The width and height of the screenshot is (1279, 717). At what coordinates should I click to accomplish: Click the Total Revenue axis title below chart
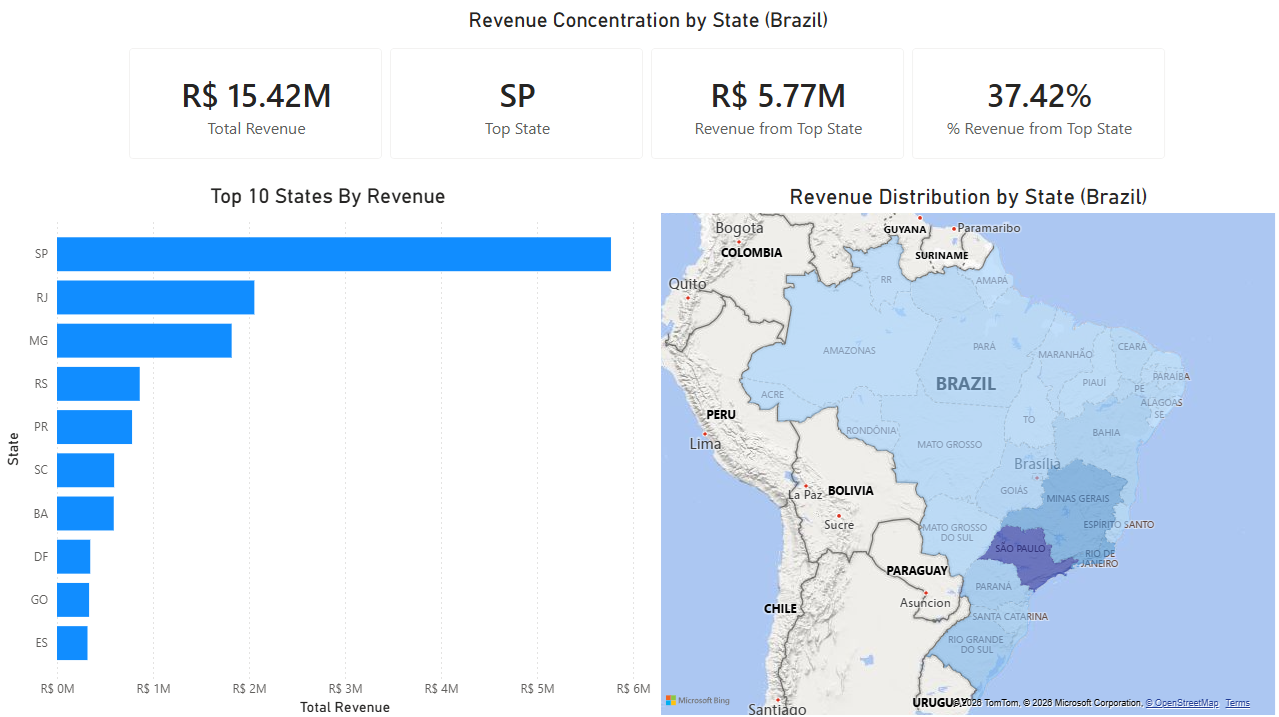click(345, 707)
